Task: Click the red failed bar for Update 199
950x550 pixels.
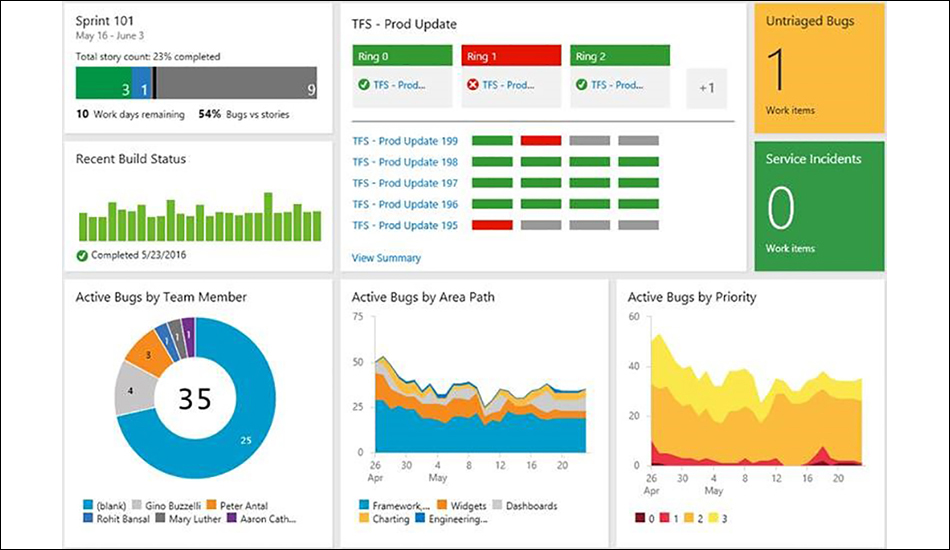Action: [541, 141]
